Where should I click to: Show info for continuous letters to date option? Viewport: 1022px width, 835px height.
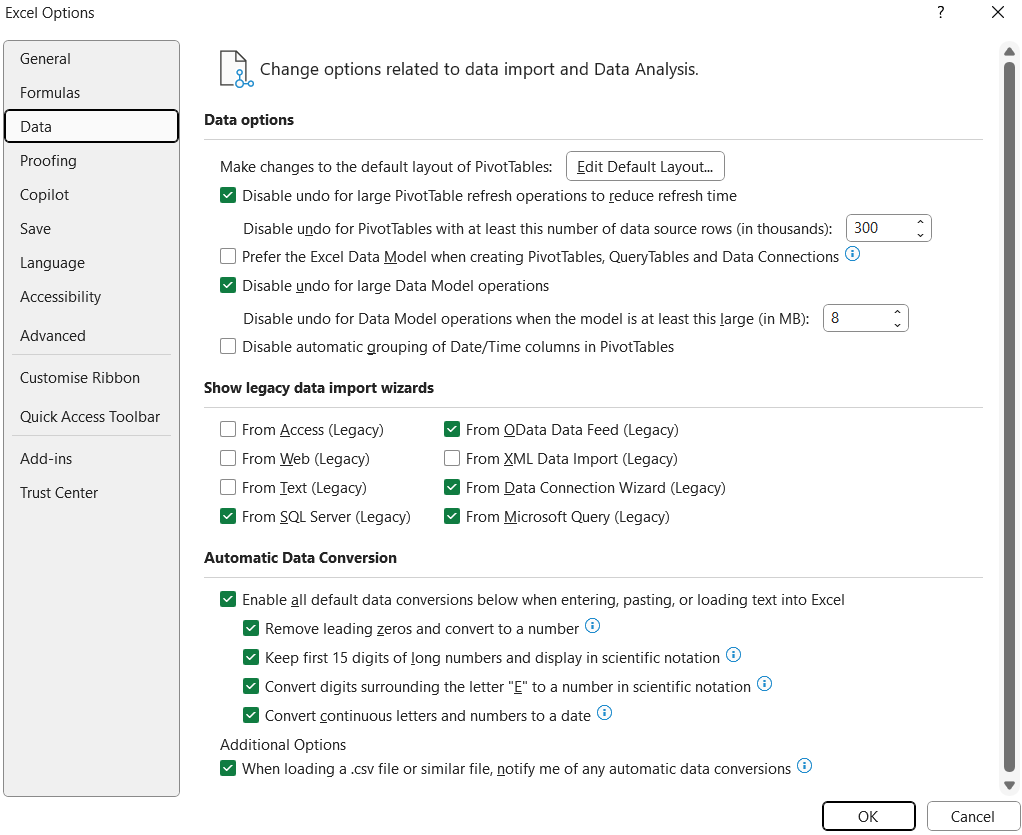(605, 712)
